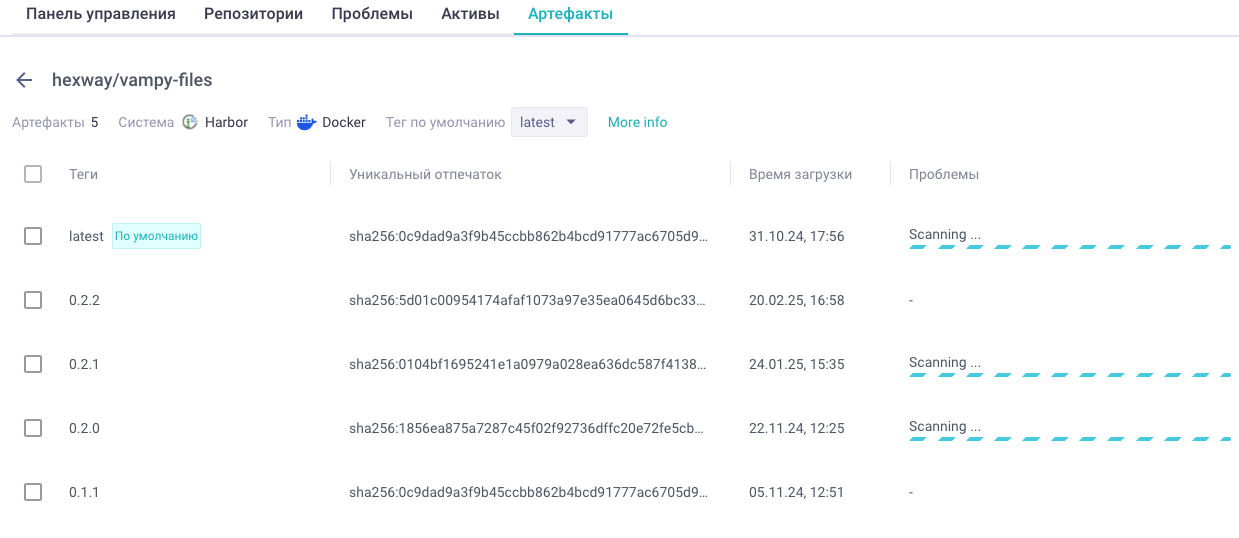
Task: Open the Проблемы tab
Action: point(372,14)
